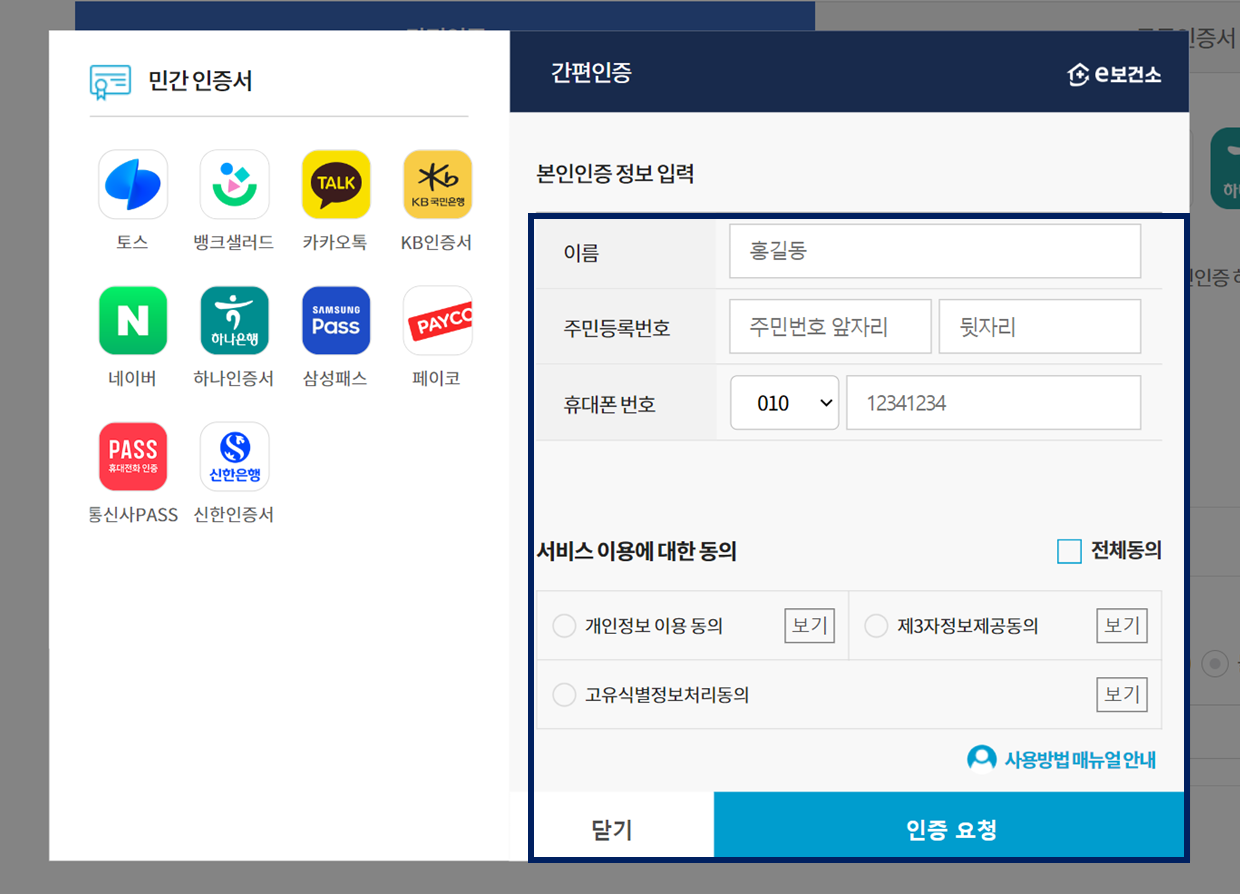The height and width of the screenshot is (894, 1240).
Task: Check the 전체동의 (agree all) checkbox
Action: click(1069, 549)
